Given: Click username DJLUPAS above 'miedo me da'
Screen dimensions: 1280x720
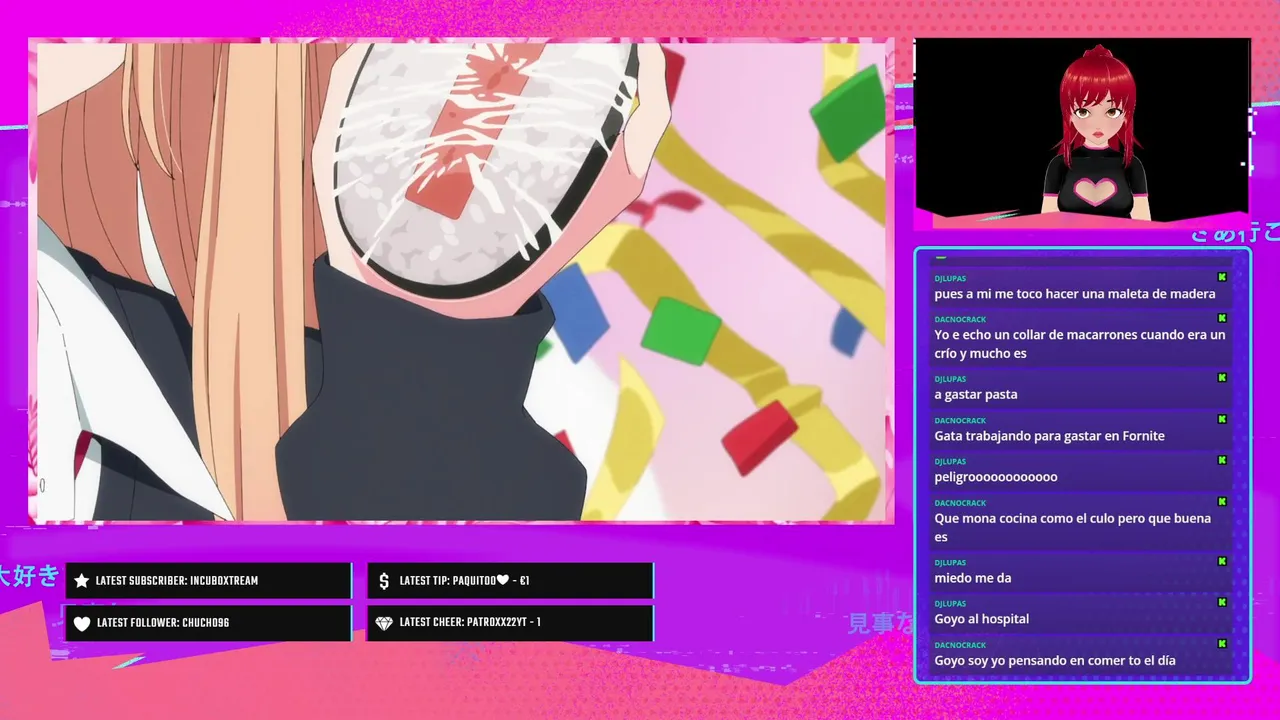Looking at the screenshot, I should click(x=950, y=563).
